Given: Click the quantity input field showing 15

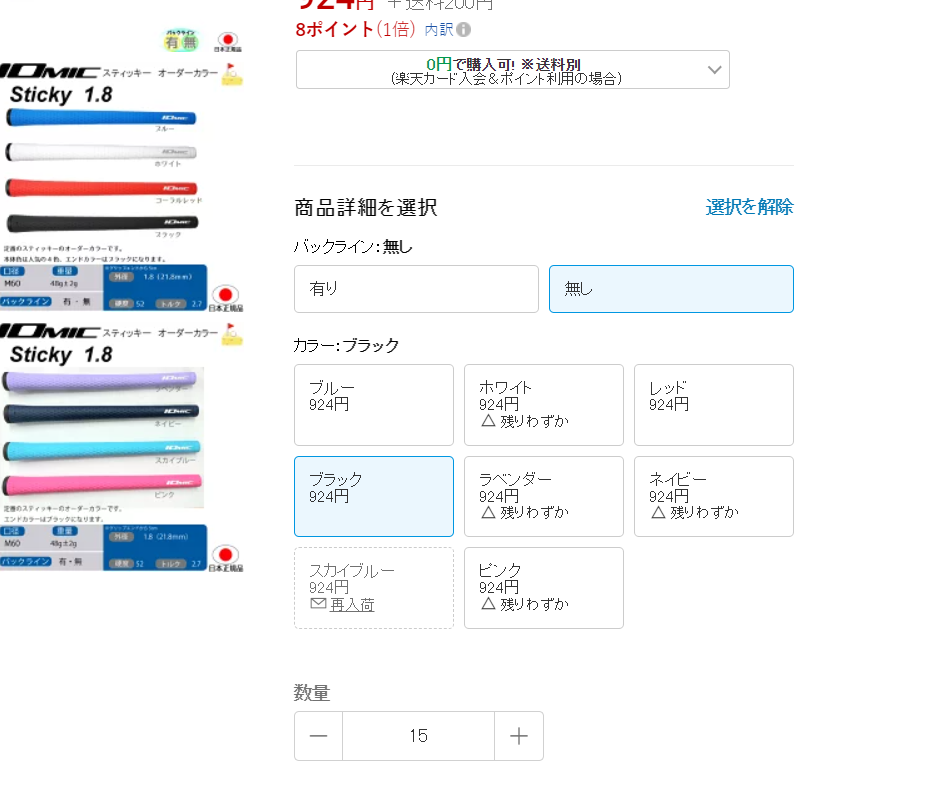Looking at the screenshot, I should [418, 736].
